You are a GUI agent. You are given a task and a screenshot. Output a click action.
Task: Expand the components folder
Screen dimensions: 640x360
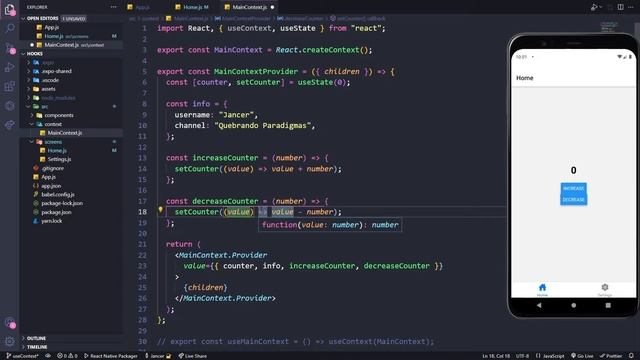59,115
